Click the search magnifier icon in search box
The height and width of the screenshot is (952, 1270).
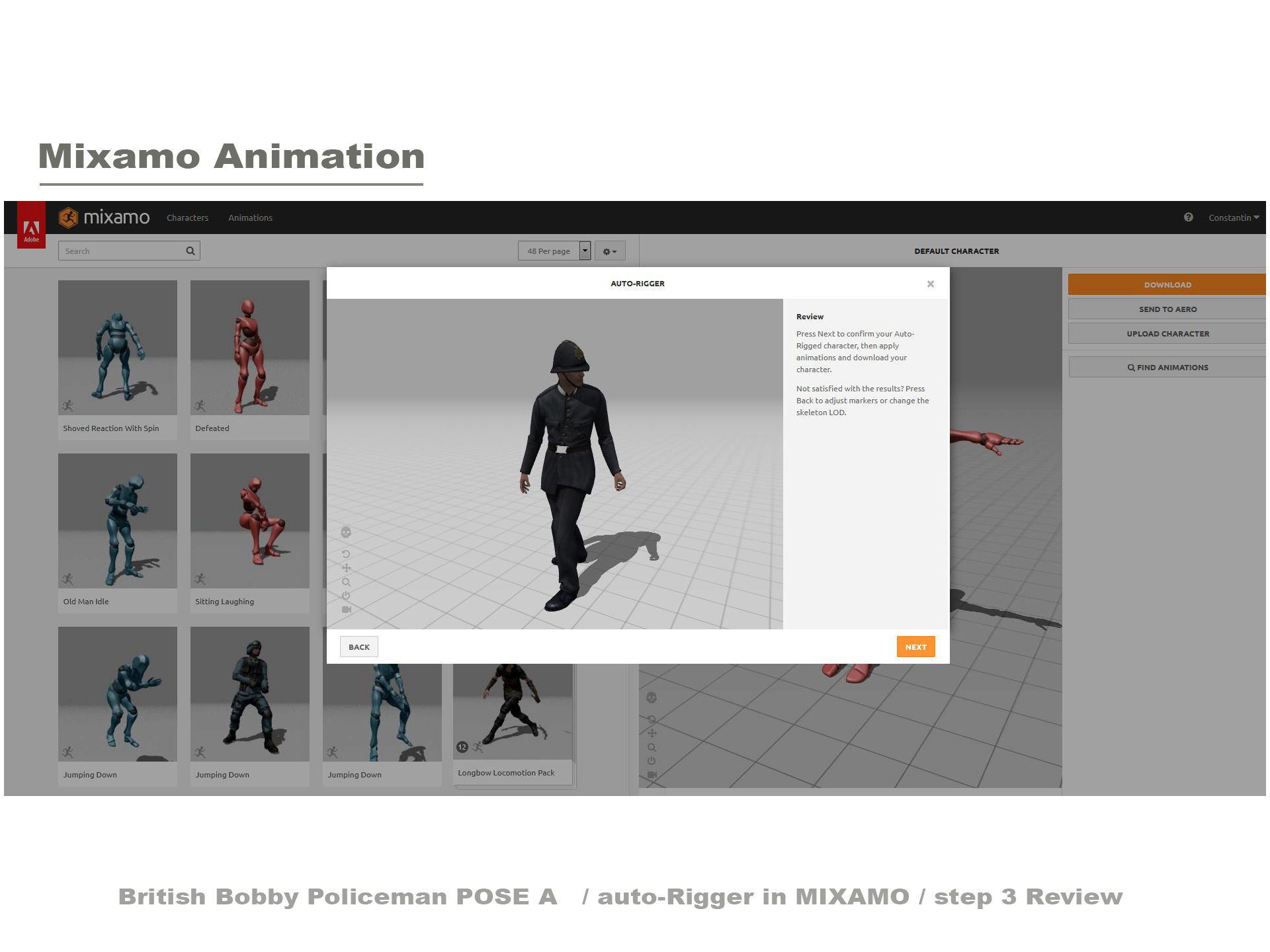[x=190, y=251]
